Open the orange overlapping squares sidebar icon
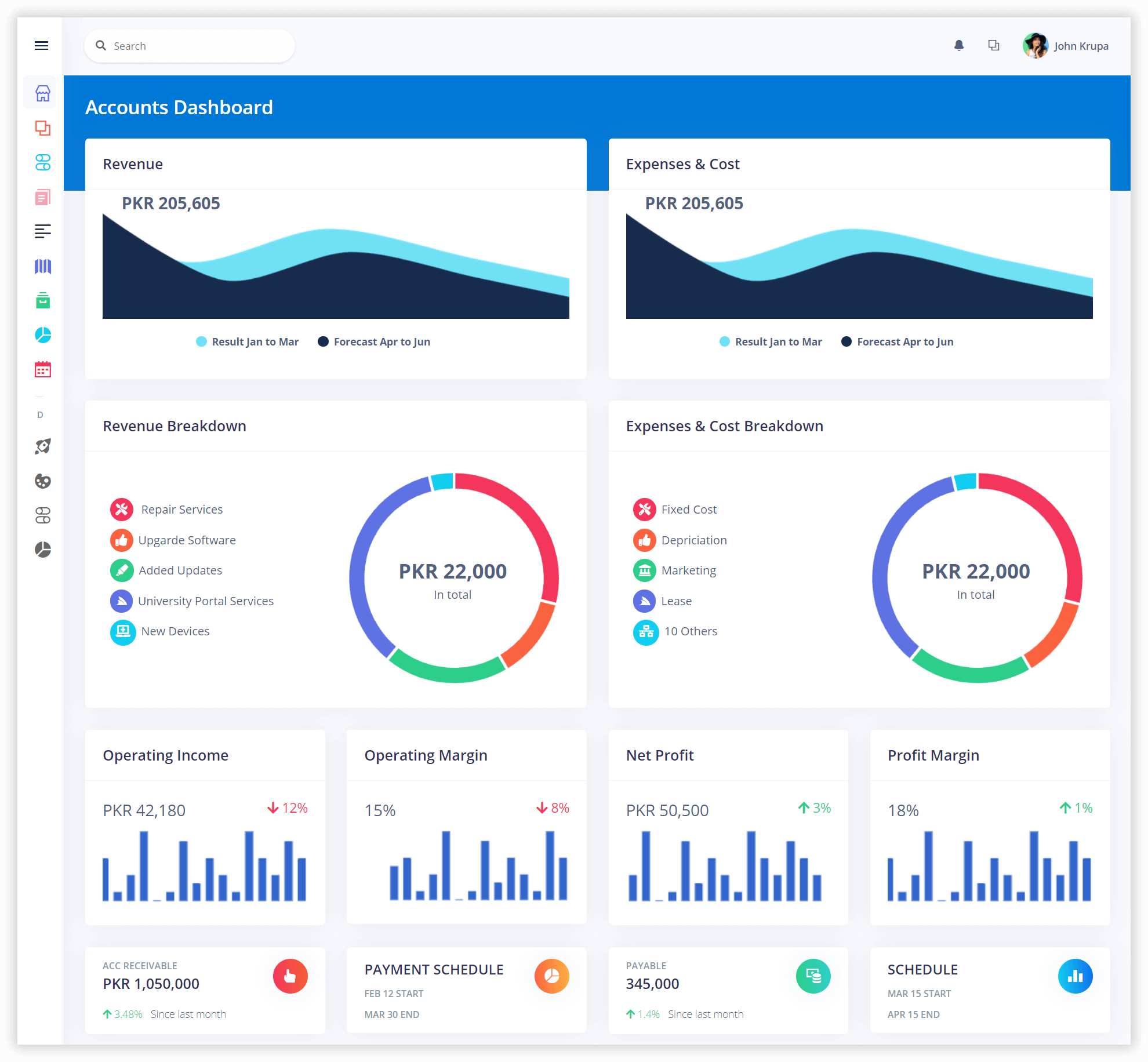This screenshot has height=1062, width=1148. pyautogui.click(x=42, y=128)
